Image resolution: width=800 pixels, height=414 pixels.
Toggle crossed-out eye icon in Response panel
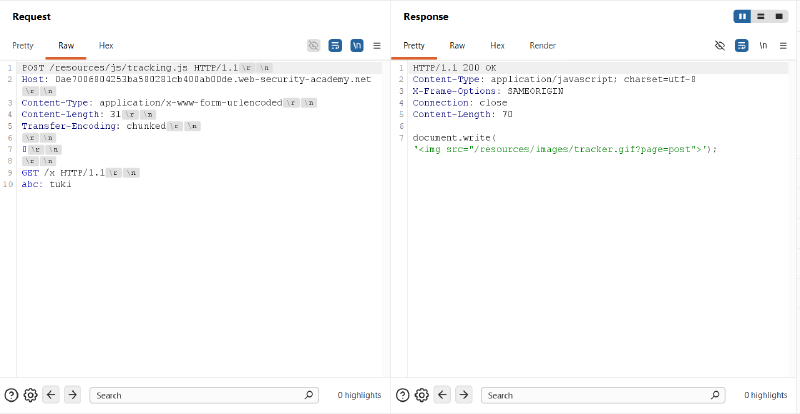tap(720, 45)
